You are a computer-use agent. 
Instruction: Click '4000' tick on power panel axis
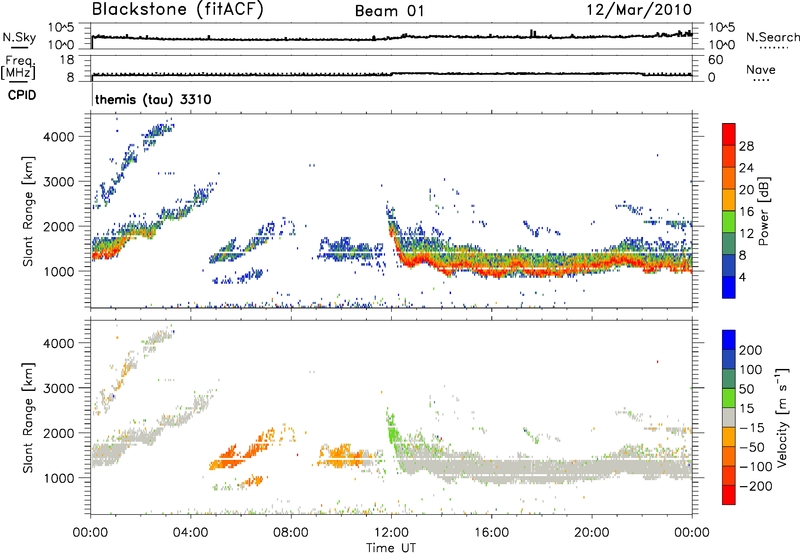click(58, 137)
